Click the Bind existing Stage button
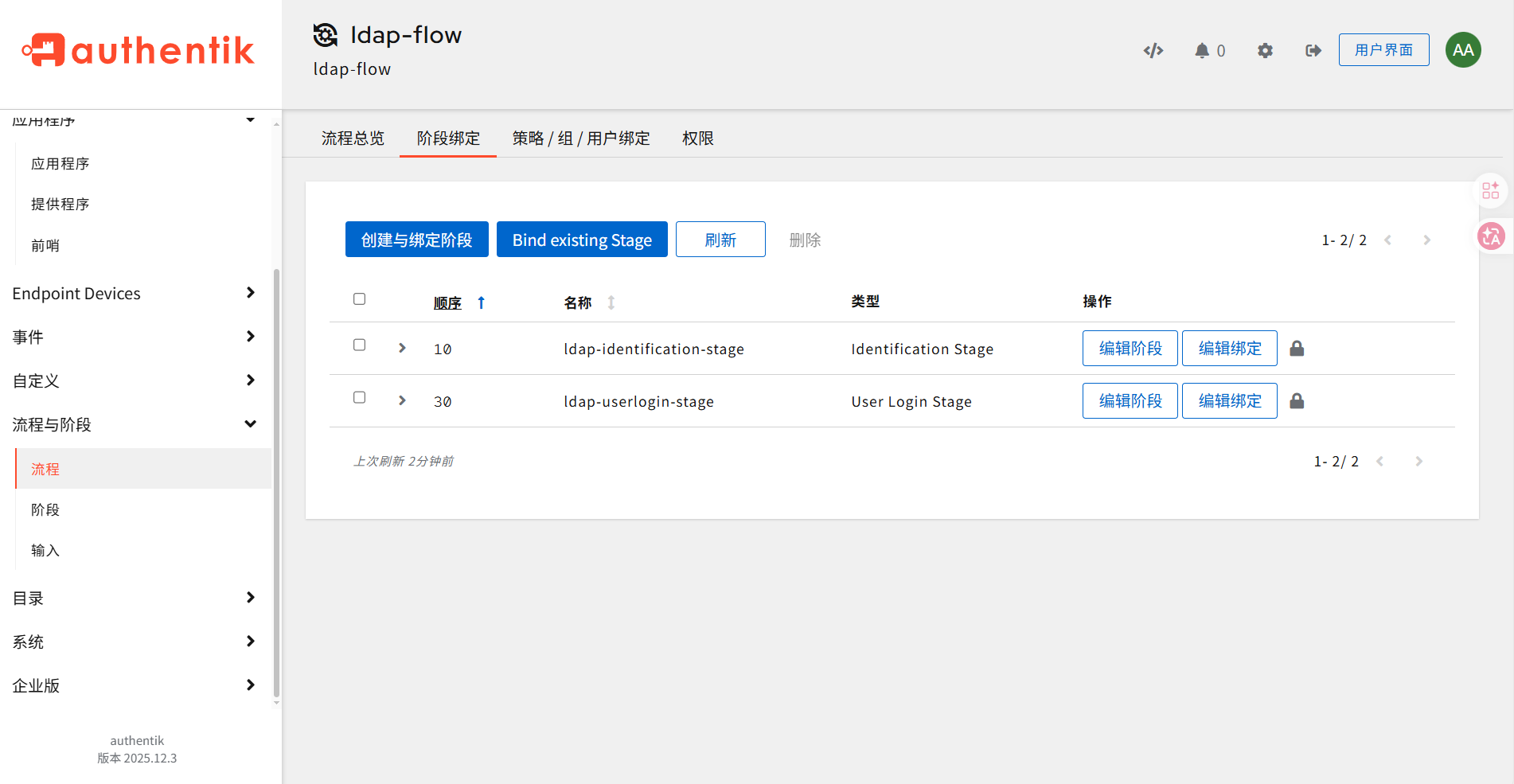1514x784 pixels. click(x=582, y=240)
